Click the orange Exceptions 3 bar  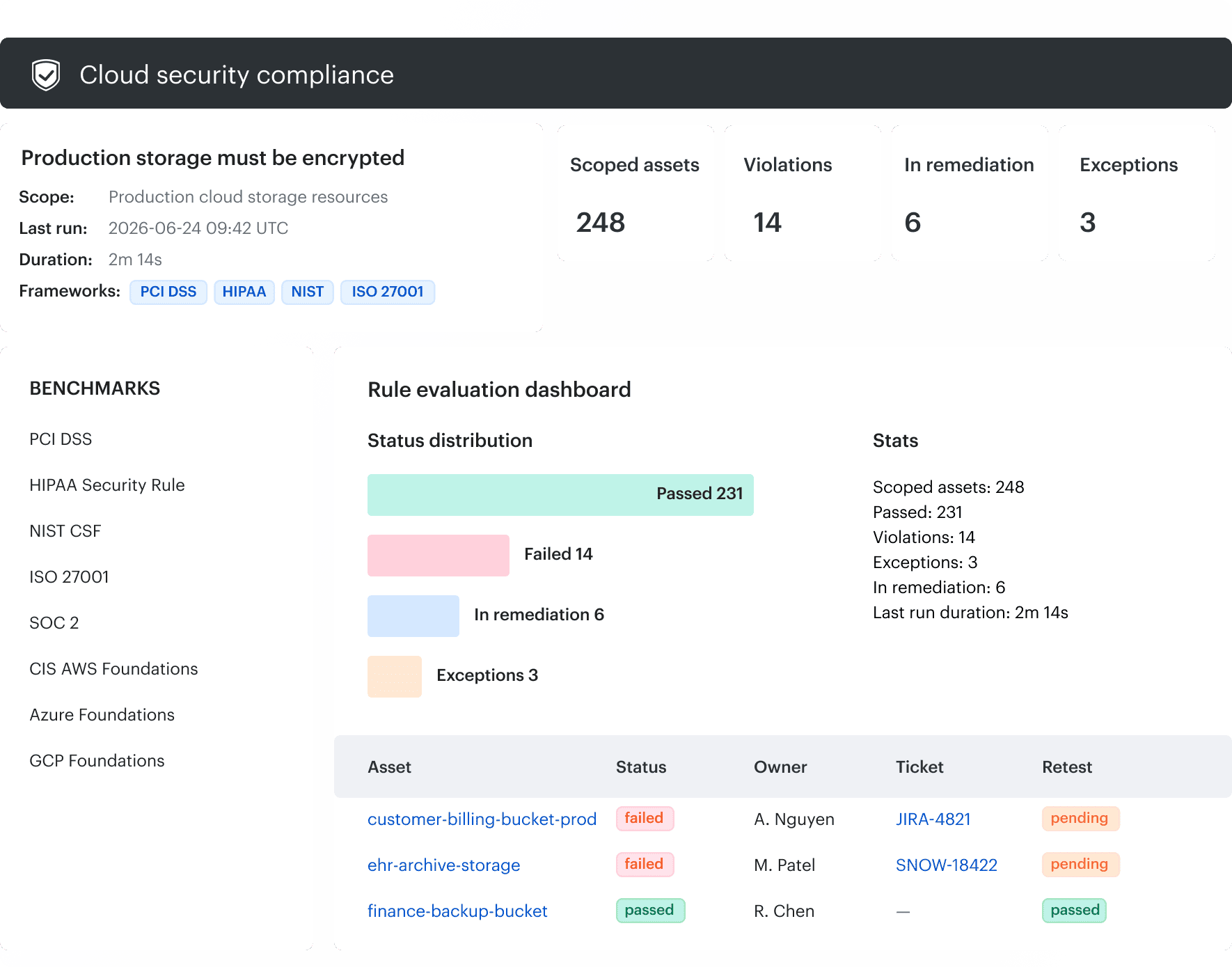(395, 677)
